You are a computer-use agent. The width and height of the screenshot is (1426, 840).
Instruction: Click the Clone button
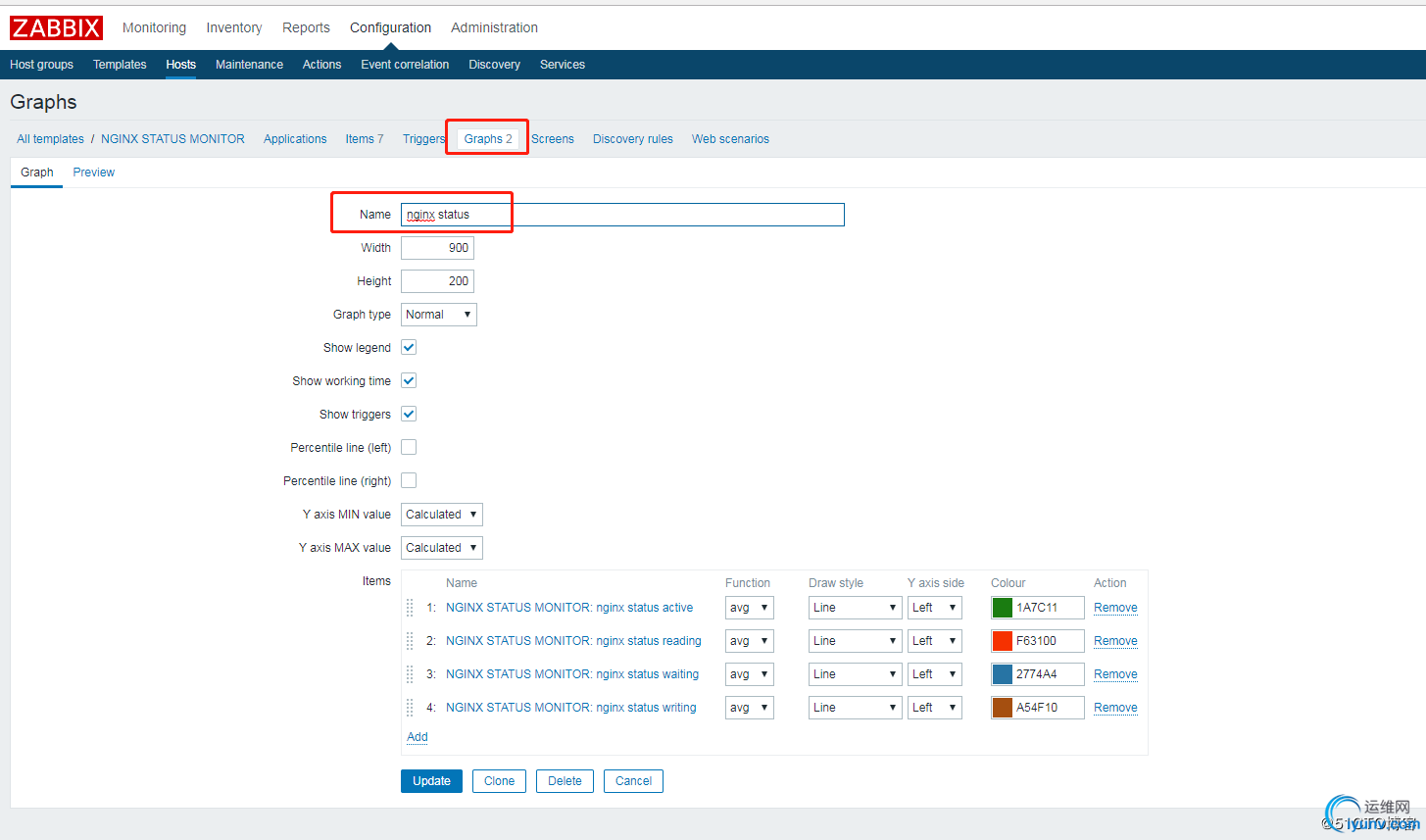coord(499,781)
